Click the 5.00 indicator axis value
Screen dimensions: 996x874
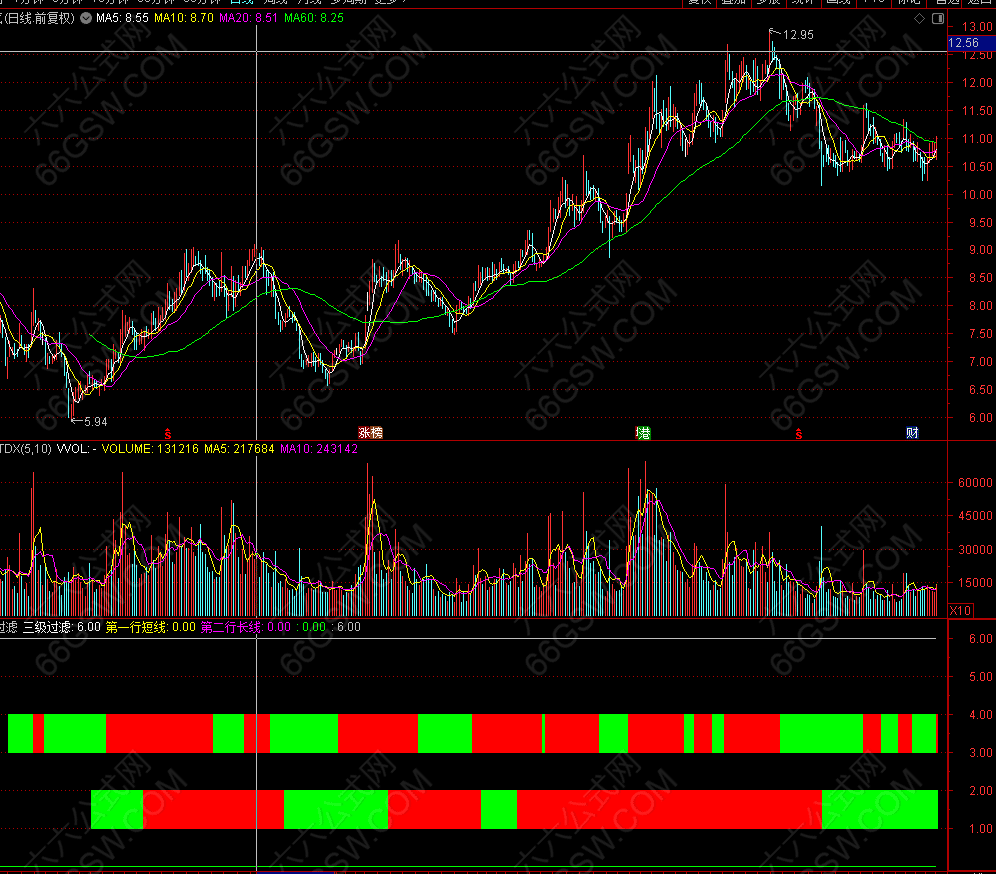[980, 677]
